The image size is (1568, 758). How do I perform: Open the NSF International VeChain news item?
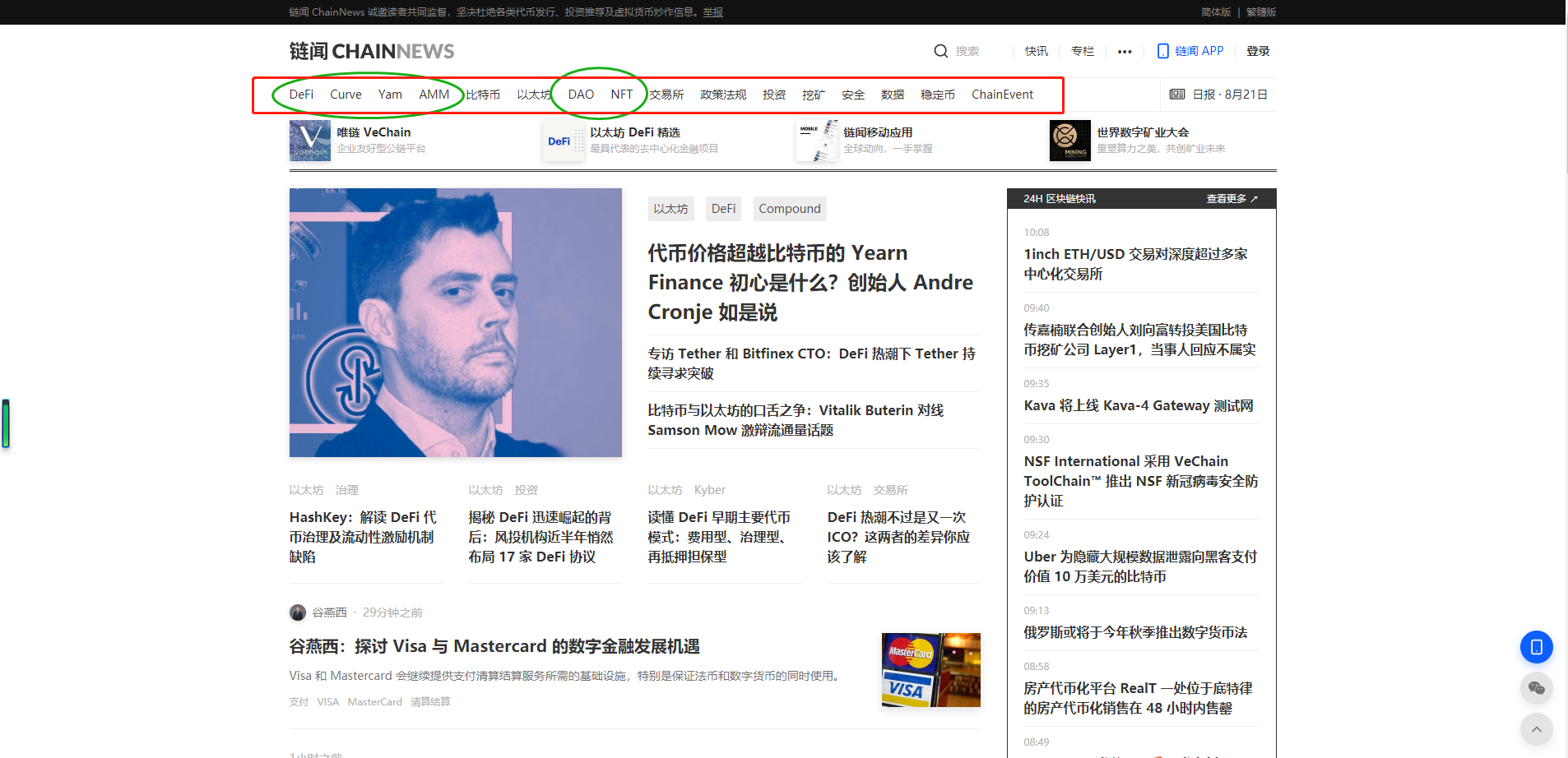[x=1141, y=481]
